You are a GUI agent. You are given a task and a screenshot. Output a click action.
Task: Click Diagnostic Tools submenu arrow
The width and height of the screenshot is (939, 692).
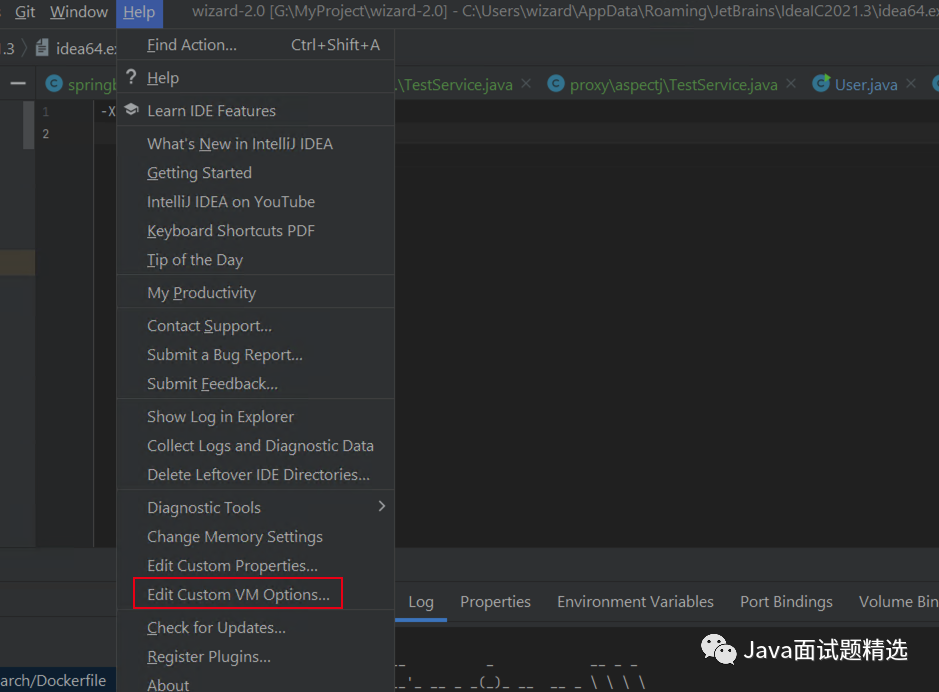[x=382, y=506]
